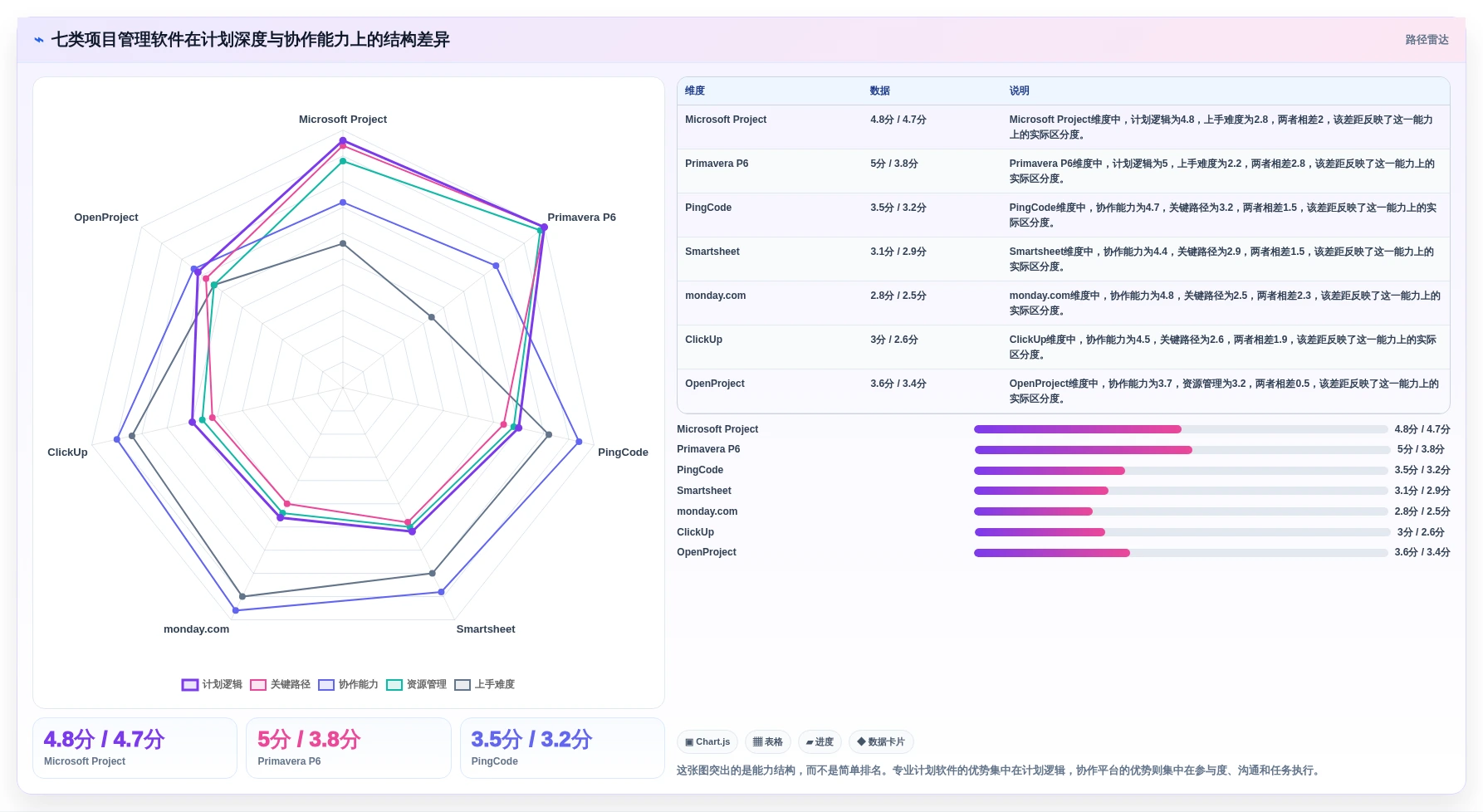
Task: Click the monday.com radar axis label
Action: pyautogui.click(x=196, y=629)
